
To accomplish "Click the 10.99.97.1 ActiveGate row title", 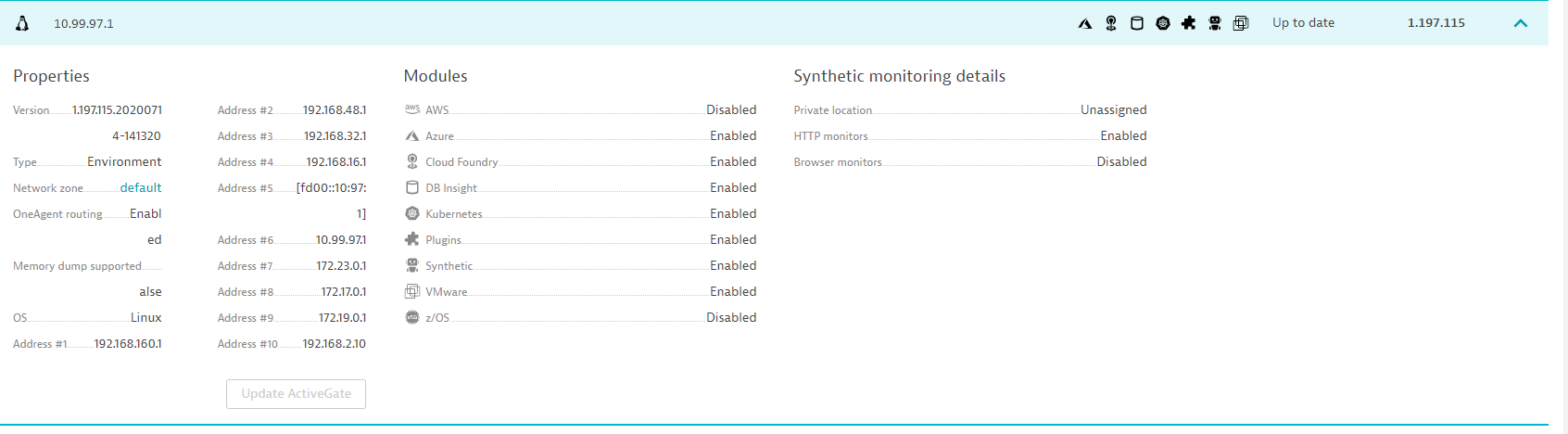I will coord(83,23).
